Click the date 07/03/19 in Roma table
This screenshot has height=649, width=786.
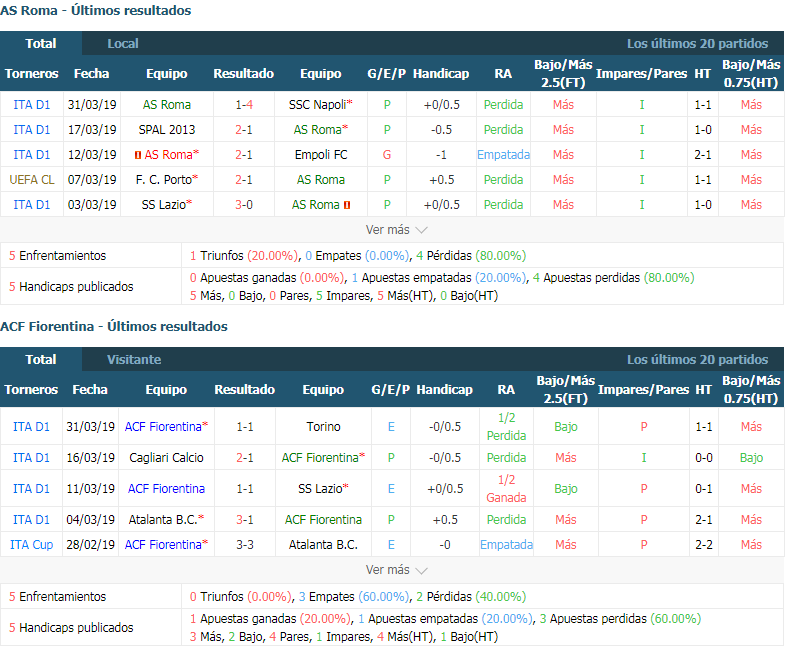[92, 179]
